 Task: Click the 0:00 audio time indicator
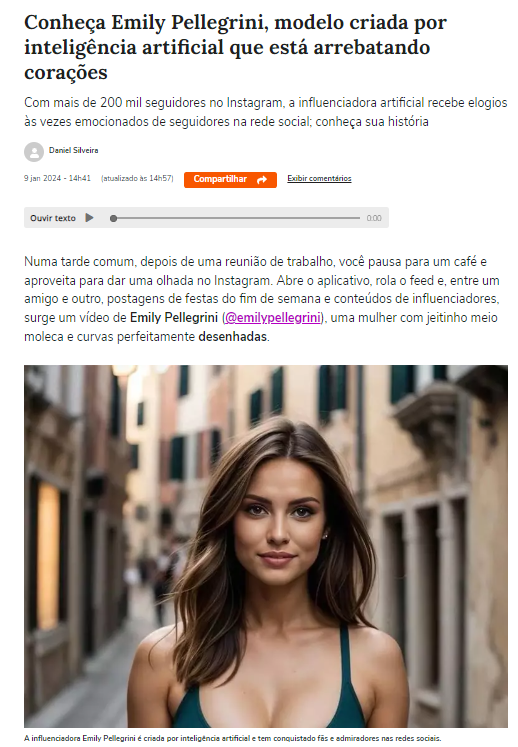click(374, 218)
